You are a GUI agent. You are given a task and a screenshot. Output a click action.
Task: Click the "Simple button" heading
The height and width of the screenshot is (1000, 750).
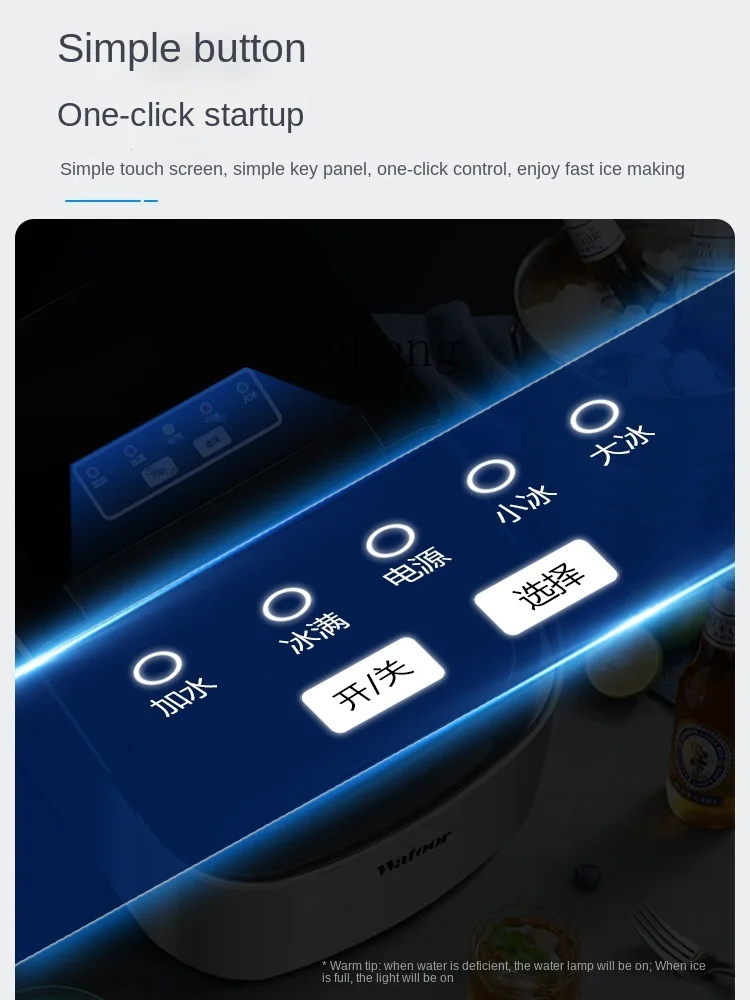coord(182,48)
